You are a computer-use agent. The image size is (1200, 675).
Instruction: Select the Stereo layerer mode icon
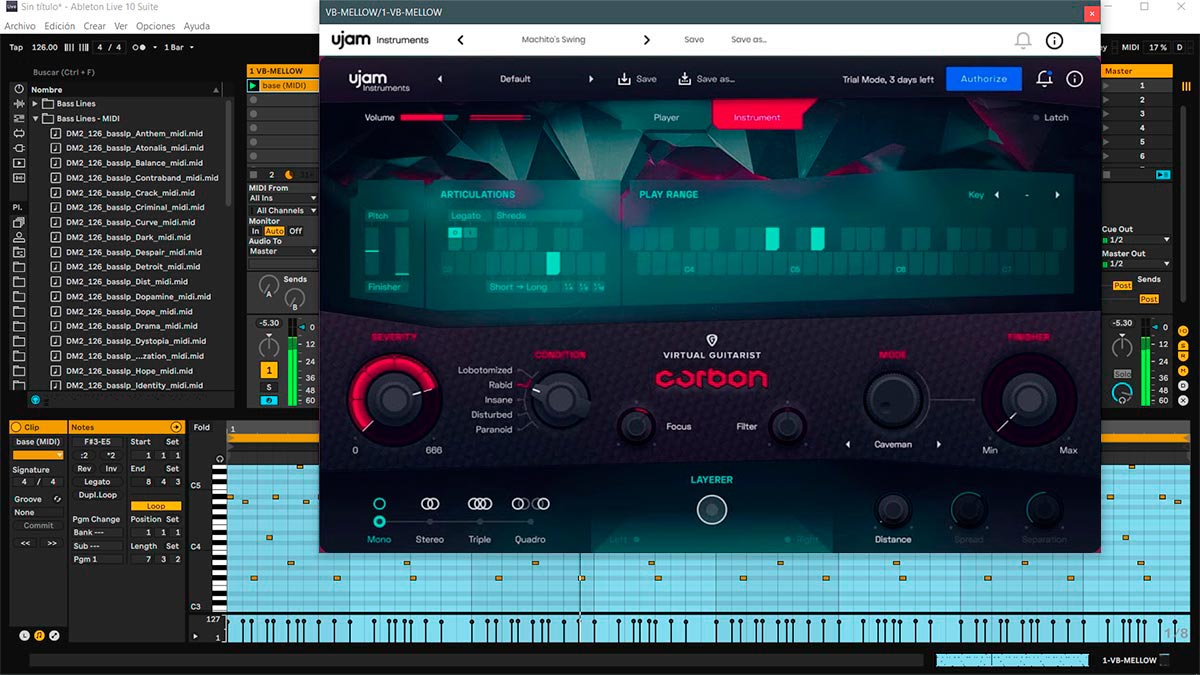coord(430,504)
